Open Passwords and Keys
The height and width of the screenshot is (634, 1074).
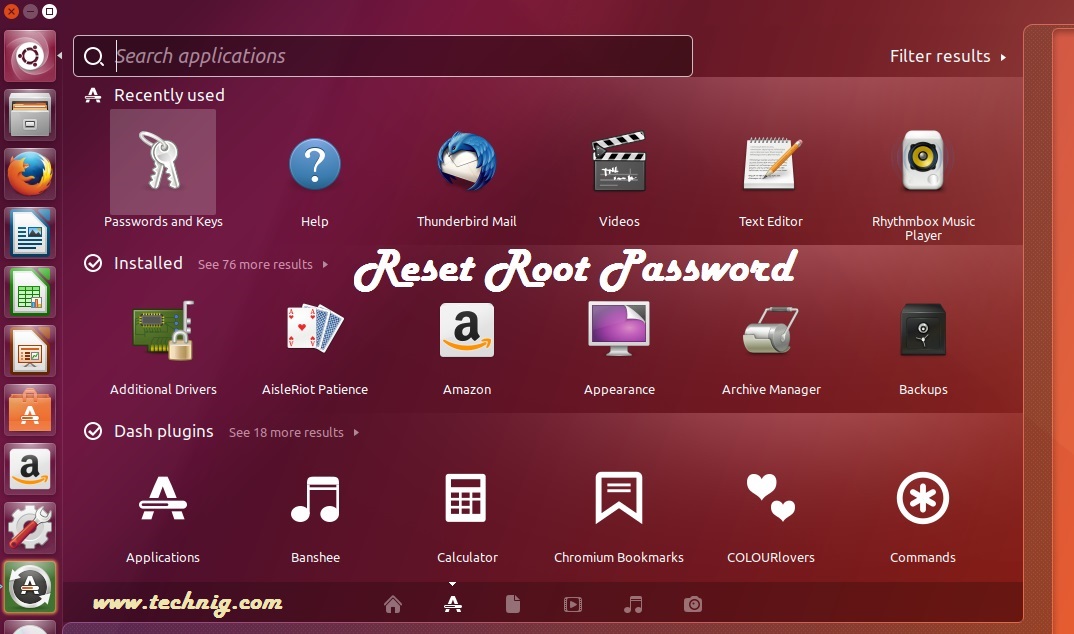(x=163, y=160)
